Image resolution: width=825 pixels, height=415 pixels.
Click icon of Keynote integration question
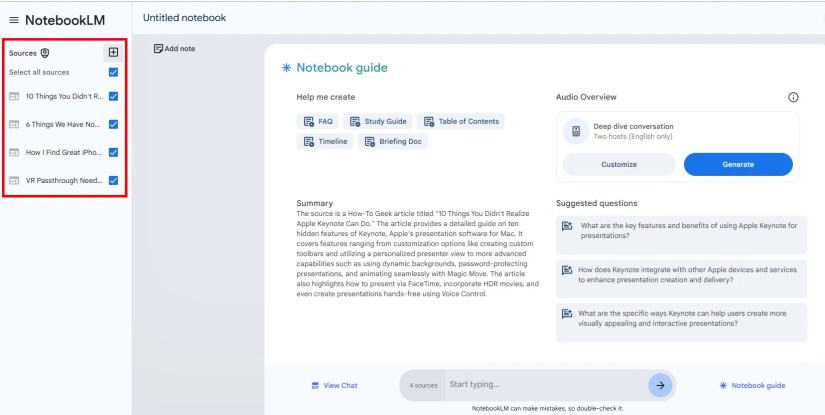coord(567,270)
